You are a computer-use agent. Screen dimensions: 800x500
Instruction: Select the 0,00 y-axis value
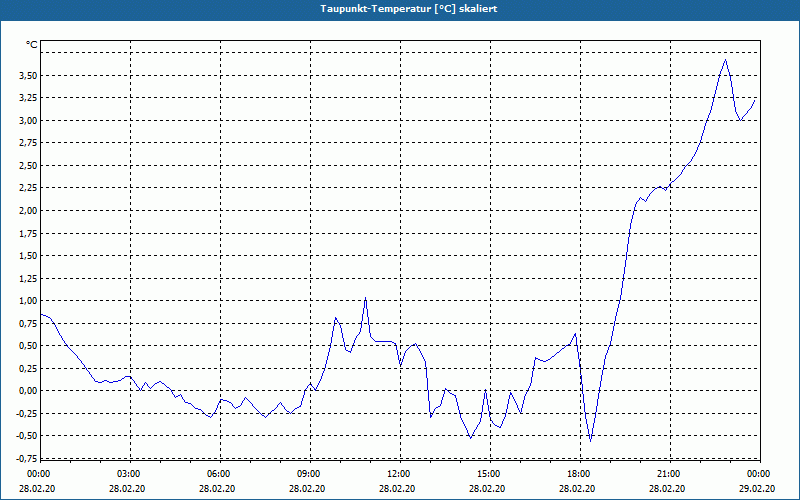point(28,391)
